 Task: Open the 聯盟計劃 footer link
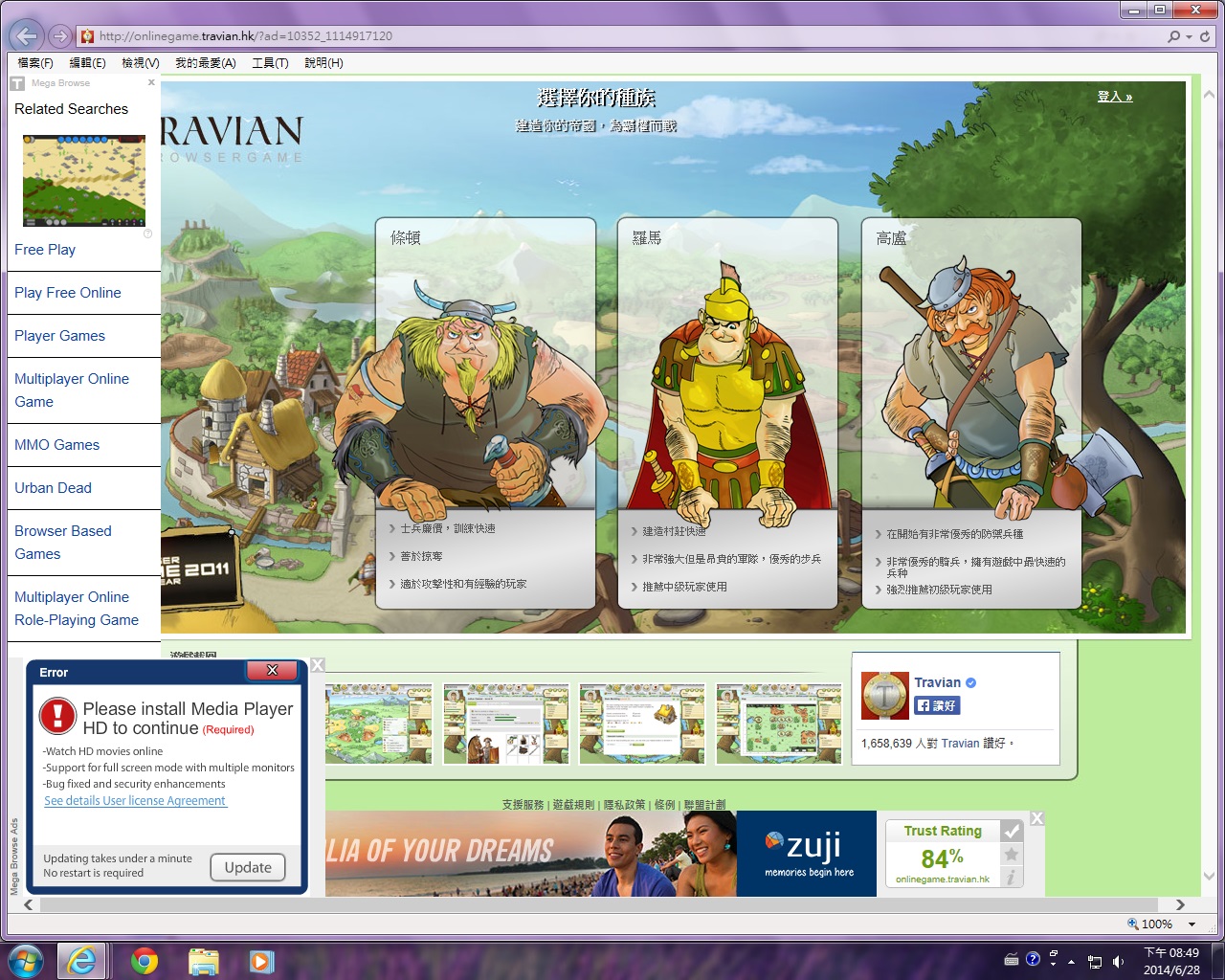tap(704, 805)
